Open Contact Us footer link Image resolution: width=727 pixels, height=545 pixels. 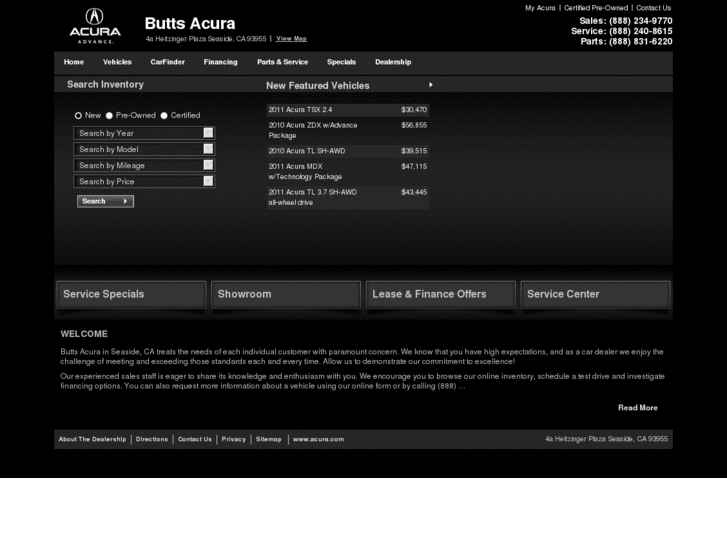tap(195, 439)
